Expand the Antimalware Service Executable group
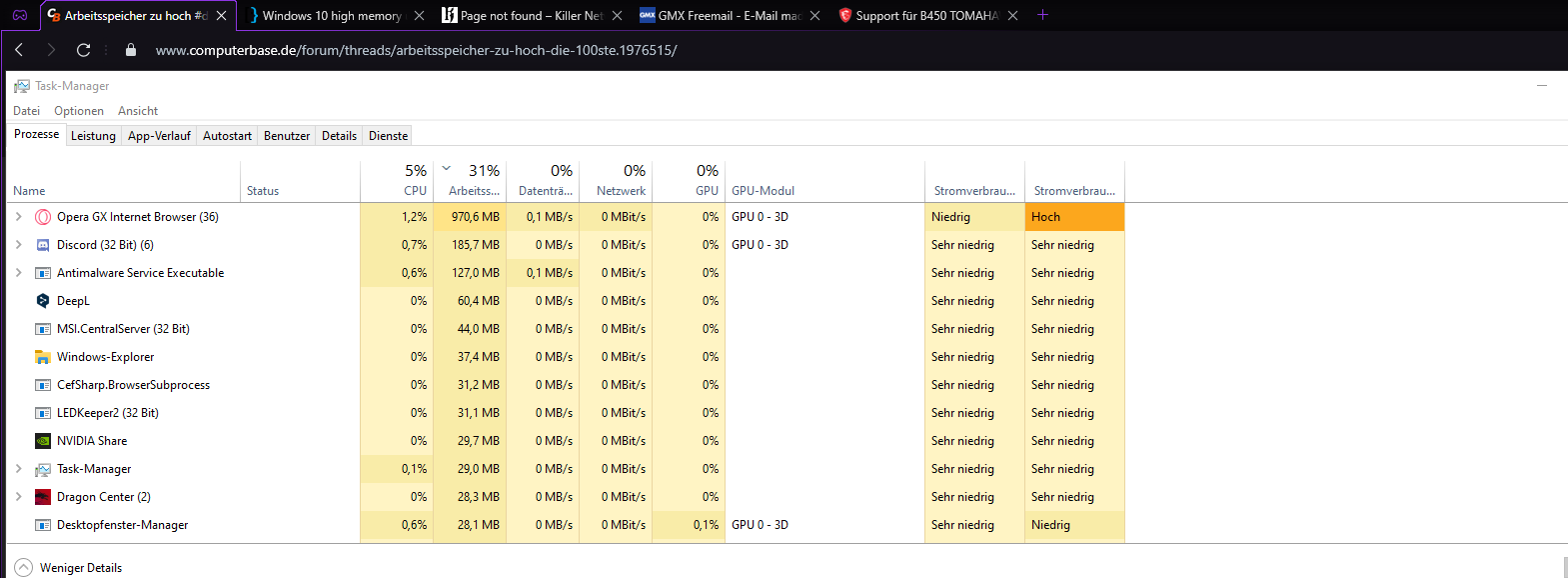The image size is (1568, 578). point(18,273)
